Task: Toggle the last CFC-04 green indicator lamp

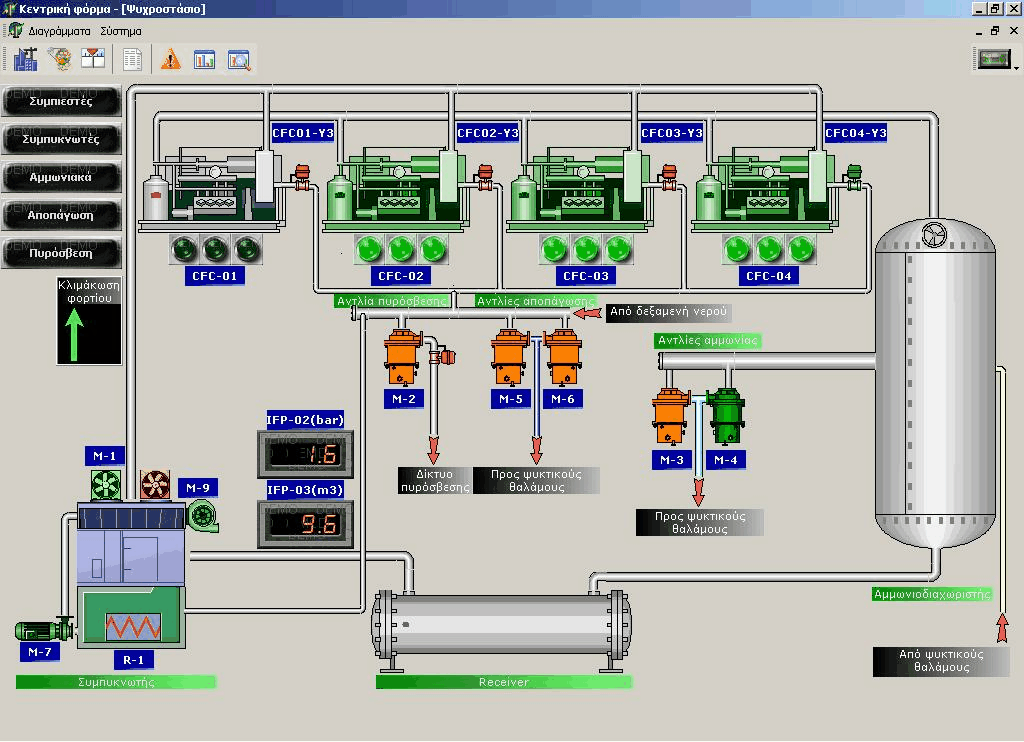Action: coord(801,248)
